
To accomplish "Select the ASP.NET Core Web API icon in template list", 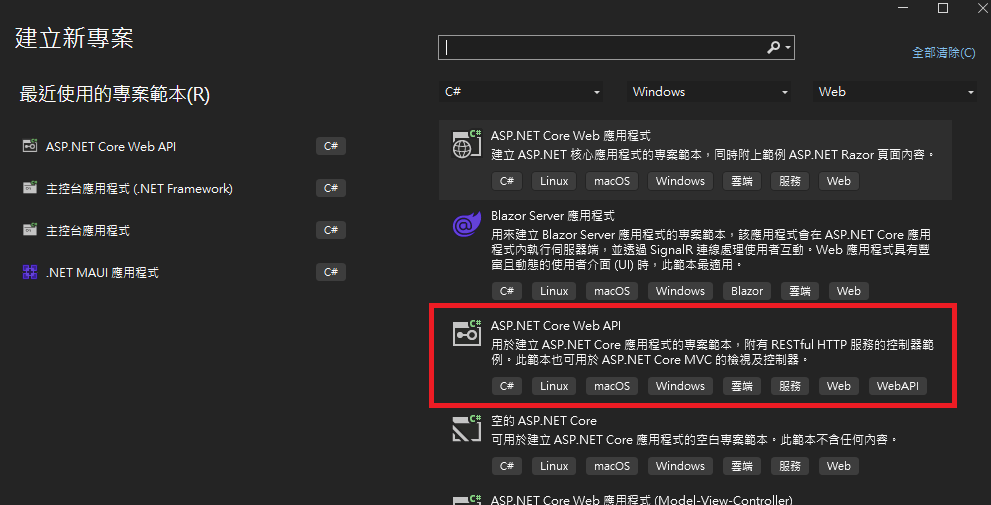I will coord(467,333).
